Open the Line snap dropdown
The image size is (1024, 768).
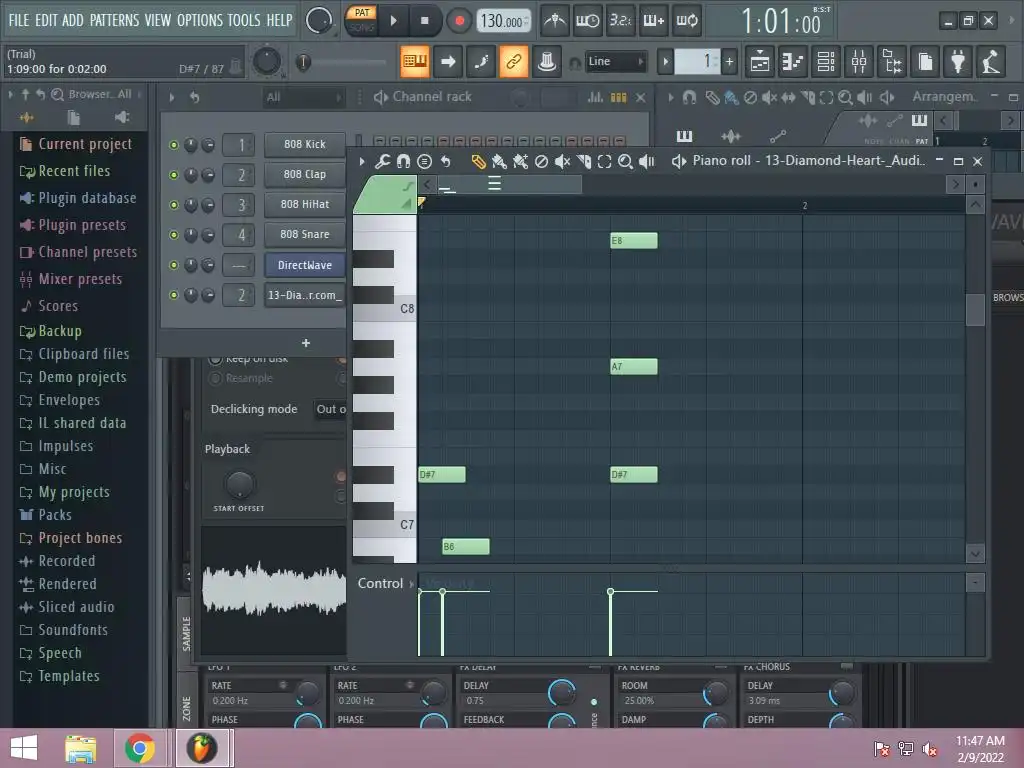tap(615, 61)
